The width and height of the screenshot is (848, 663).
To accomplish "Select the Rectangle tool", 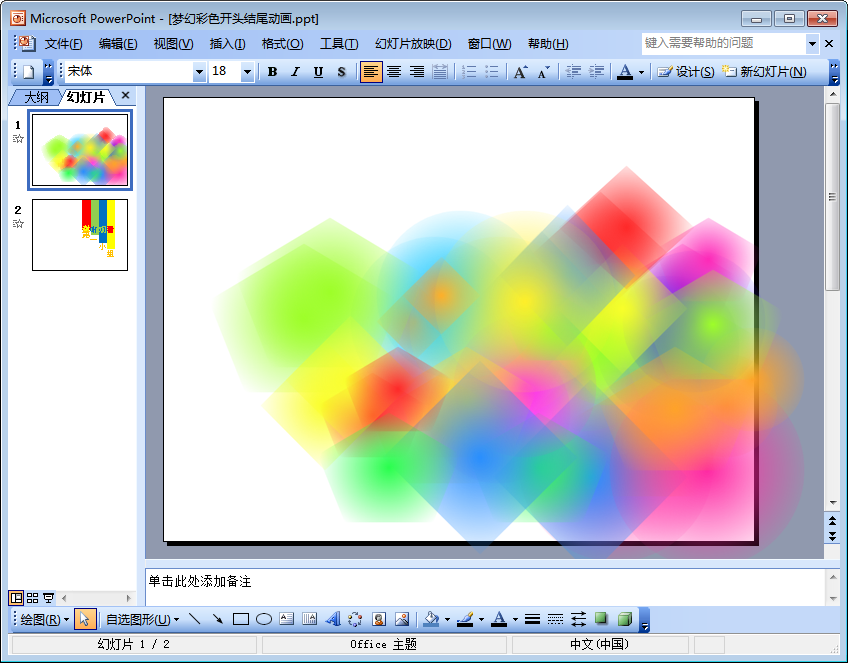I will (x=241, y=619).
